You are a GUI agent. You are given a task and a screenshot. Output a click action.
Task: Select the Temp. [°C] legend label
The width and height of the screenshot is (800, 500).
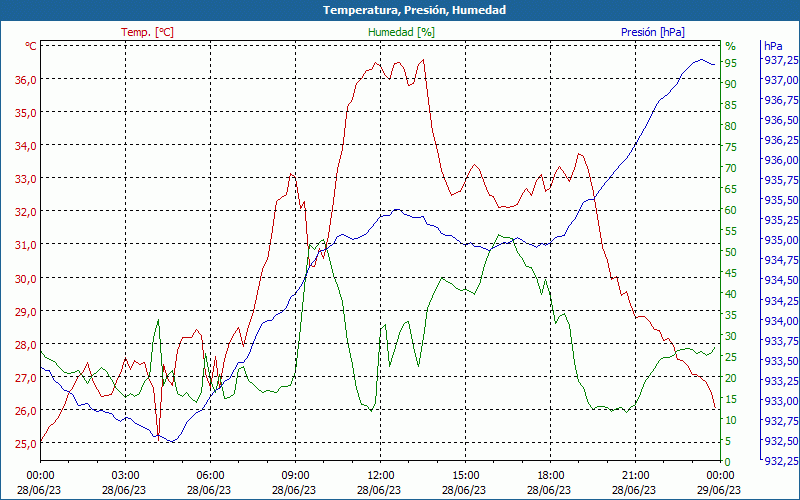tap(147, 32)
